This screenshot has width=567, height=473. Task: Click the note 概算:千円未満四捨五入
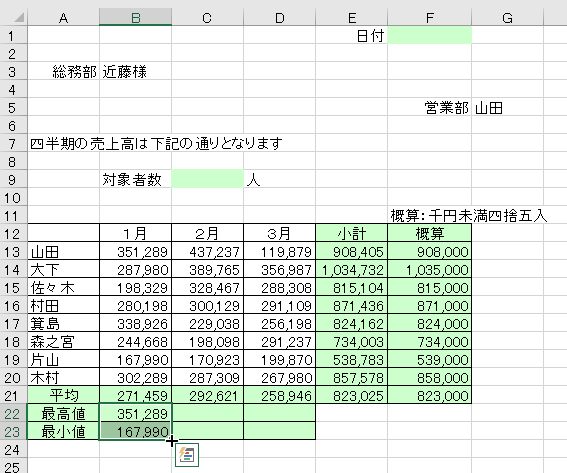coord(469,216)
